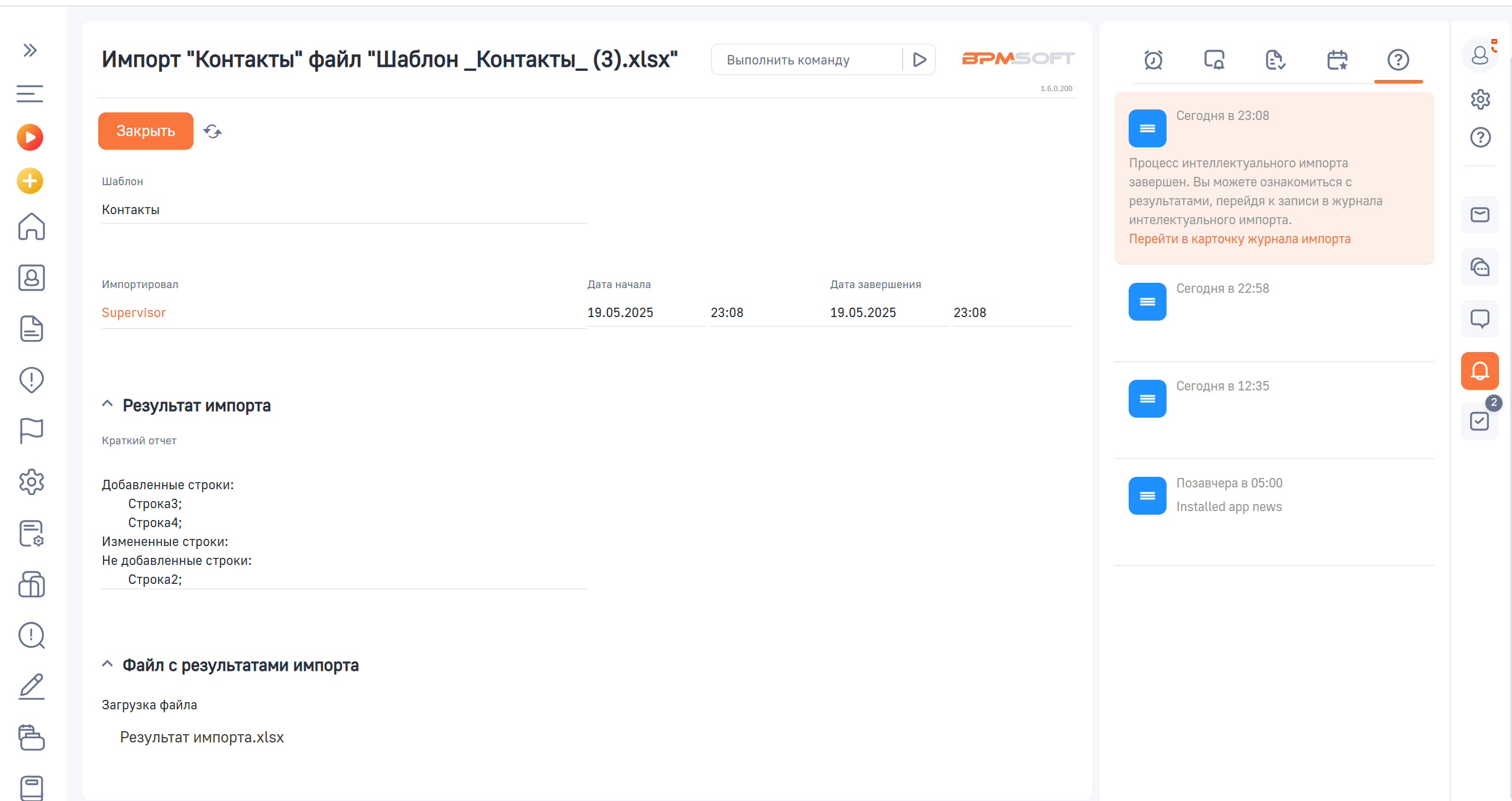The image size is (1512, 801).
Task: Collapse the Результат импорта section
Action: (107, 405)
